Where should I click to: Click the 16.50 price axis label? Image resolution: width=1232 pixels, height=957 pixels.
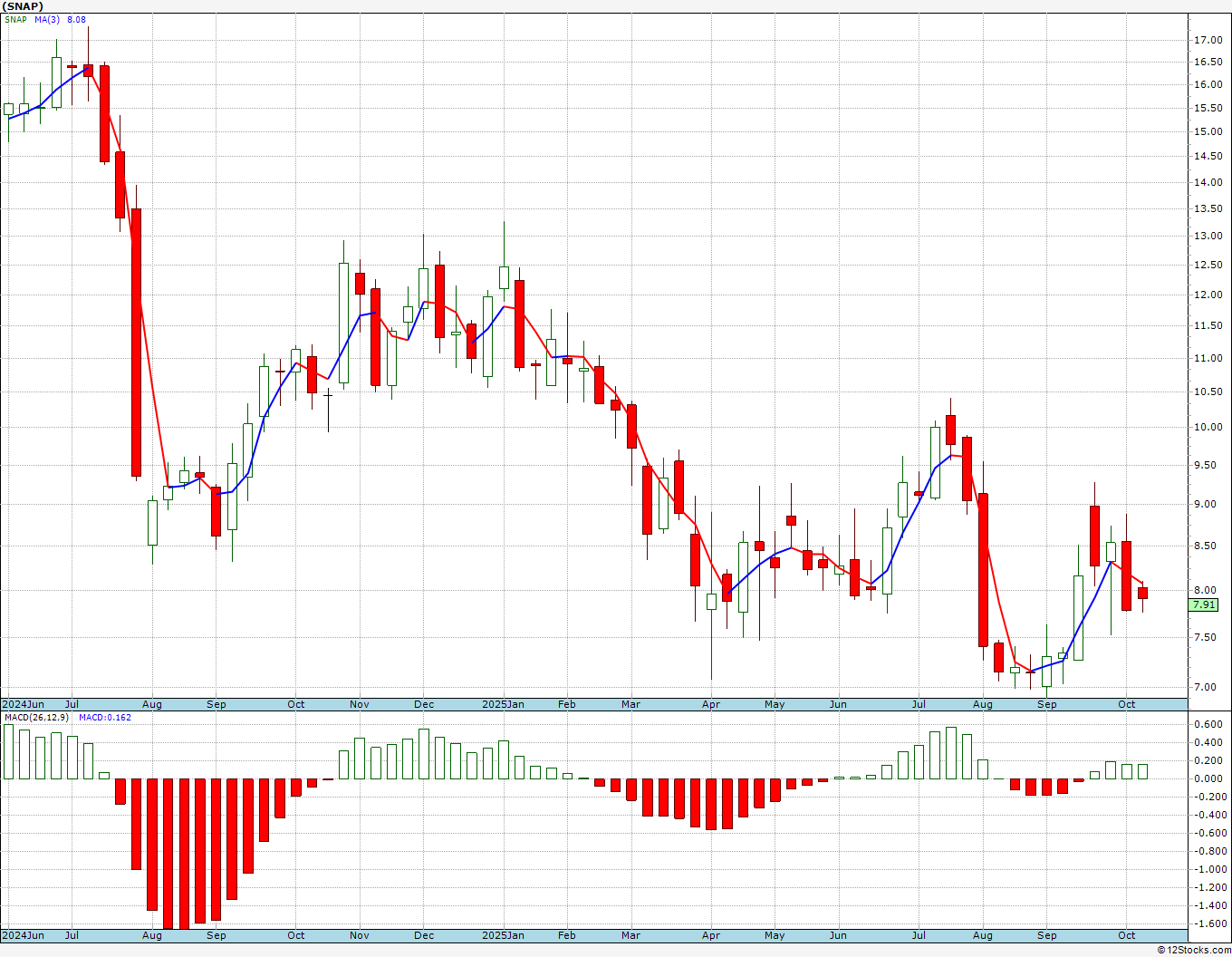point(1208,63)
